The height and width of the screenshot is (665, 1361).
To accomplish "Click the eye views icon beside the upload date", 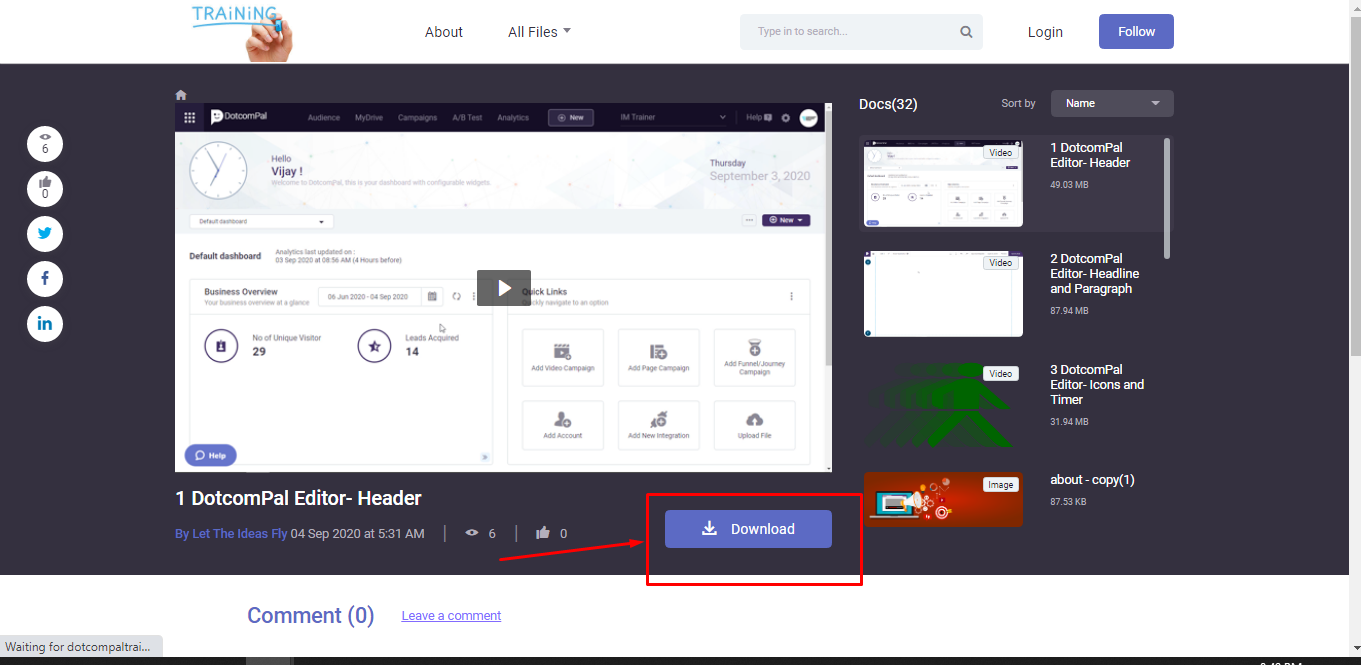I will pyautogui.click(x=472, y=533).
